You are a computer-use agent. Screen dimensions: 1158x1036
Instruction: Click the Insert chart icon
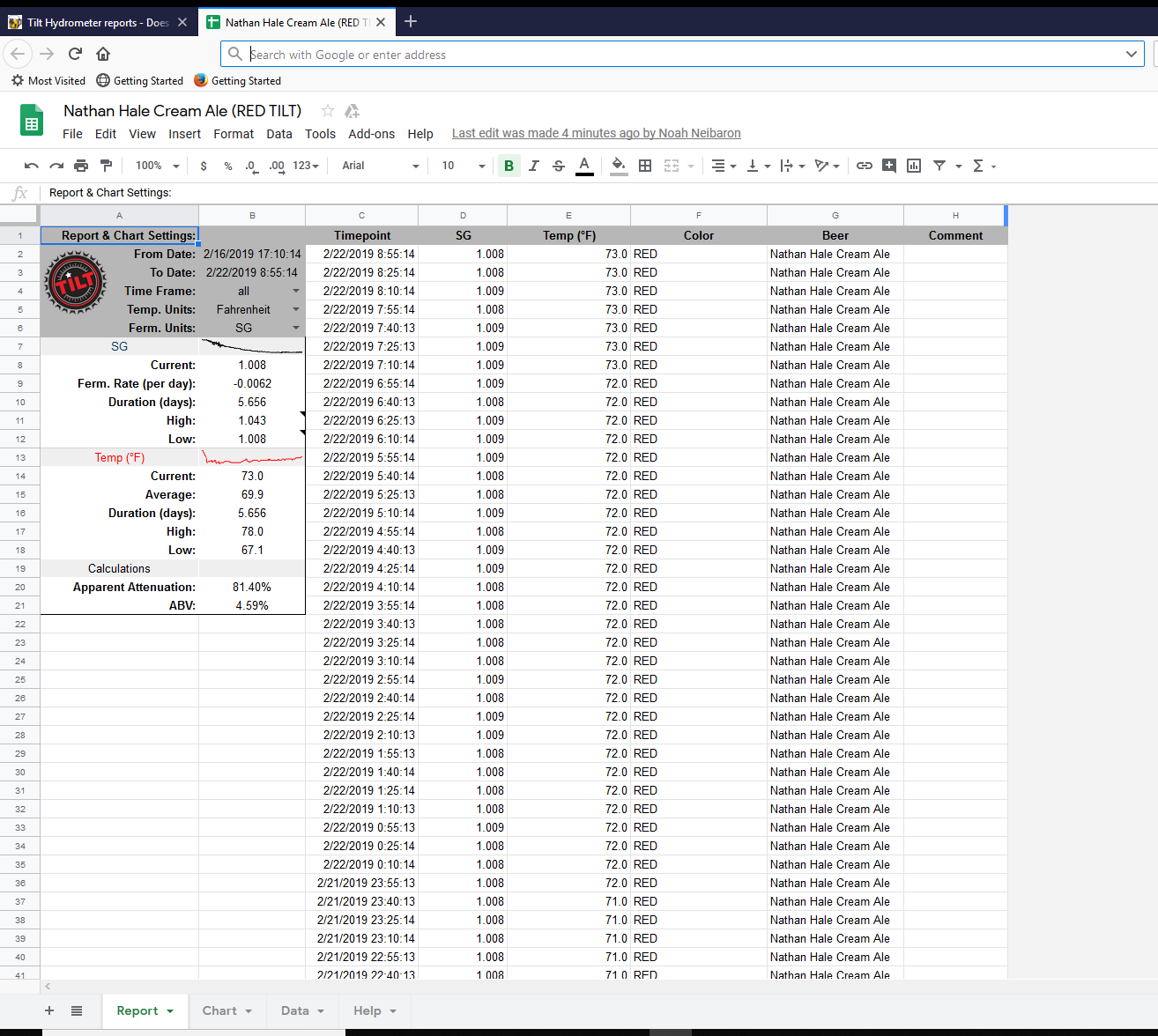pyautogui.click(x=914, y=166)
